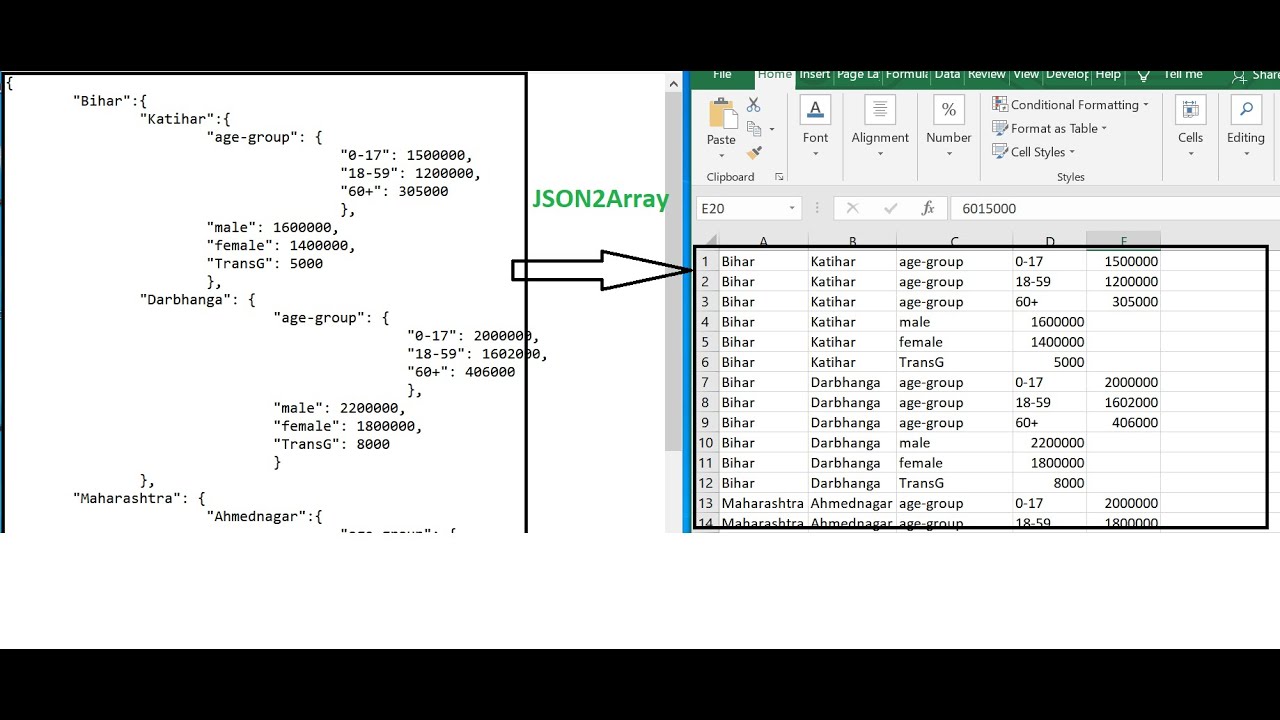Click the Tell me lightbulb icon
Image resolution: width=1280 pixels, height=720 pixels.
point(1143,75)
